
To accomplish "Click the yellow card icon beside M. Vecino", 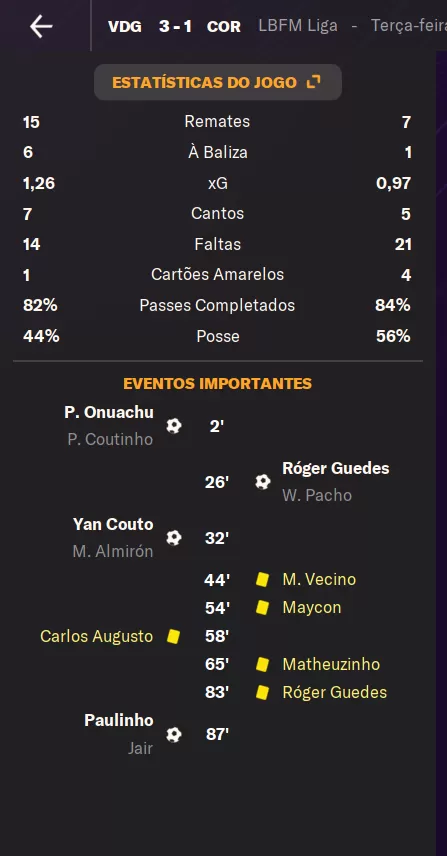I will click(x=263, y=579).
